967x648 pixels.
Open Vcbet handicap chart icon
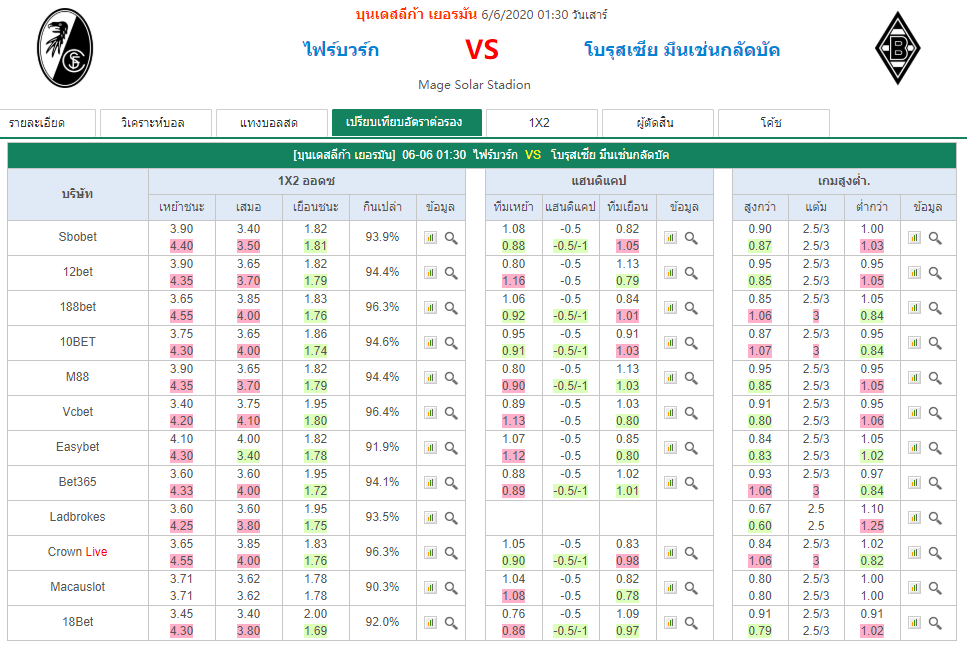click(x=670, y=412)
